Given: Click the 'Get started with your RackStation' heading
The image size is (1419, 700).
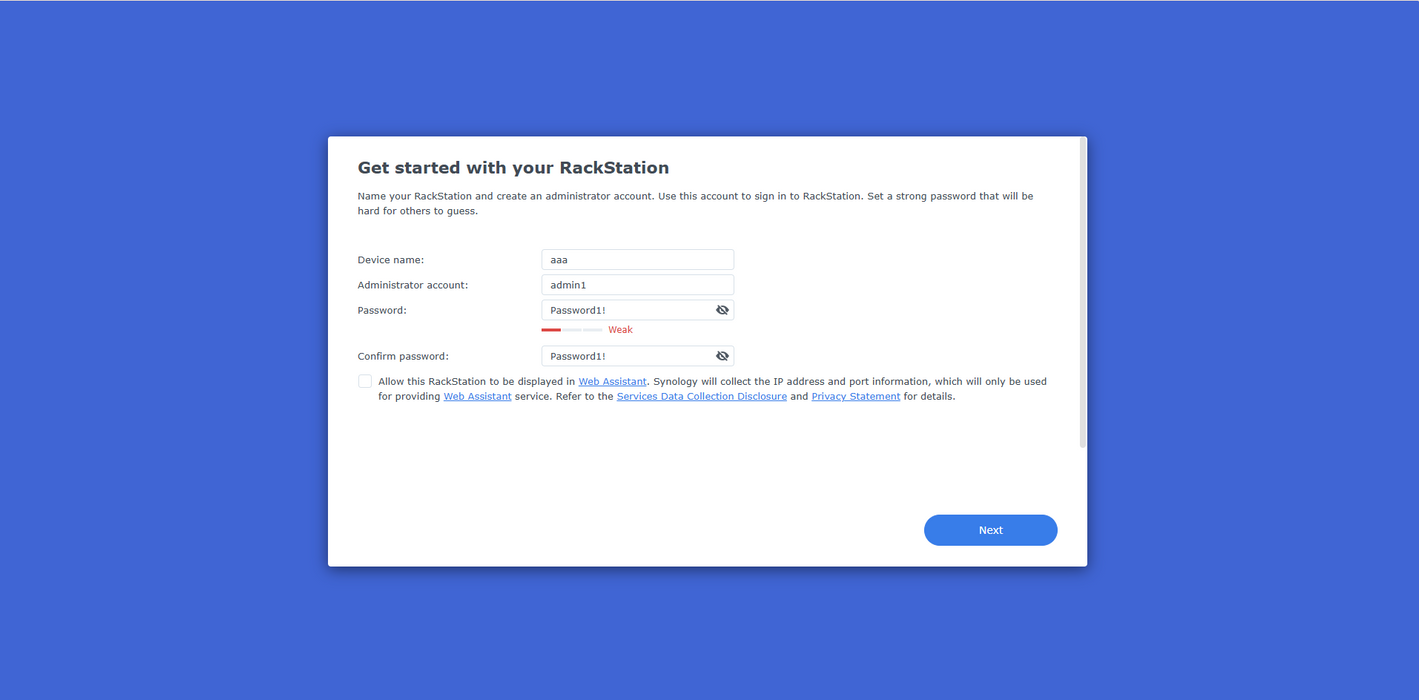Looking at the screenshot, I should [513, 168].
